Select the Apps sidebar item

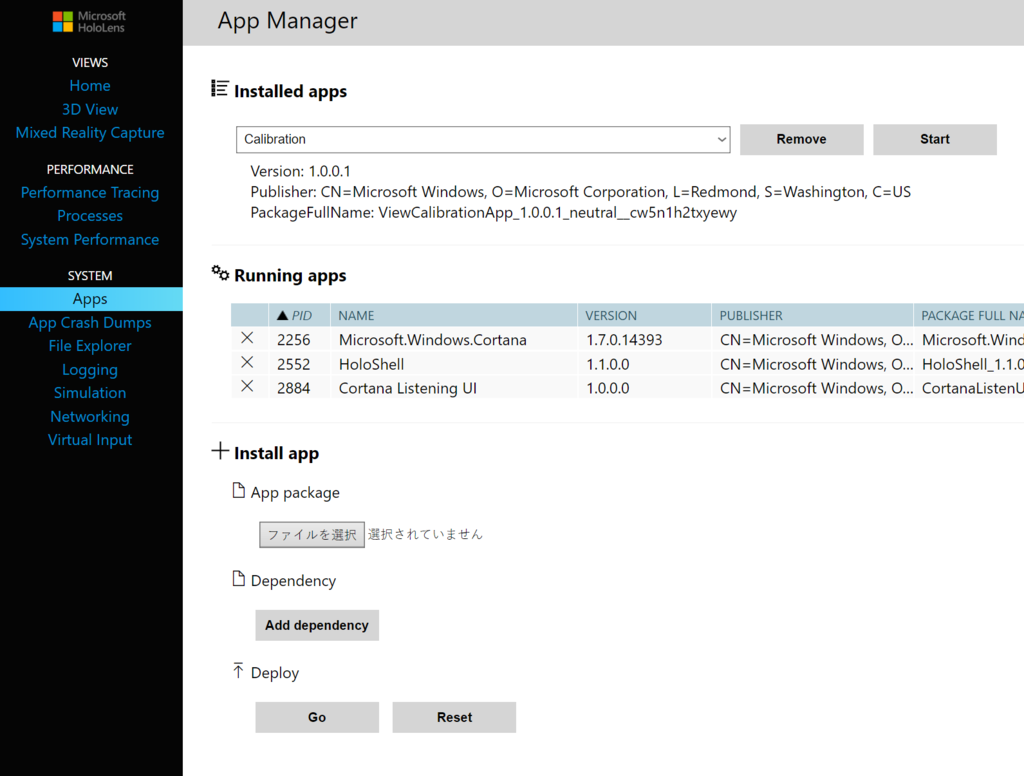coord(91,299)
